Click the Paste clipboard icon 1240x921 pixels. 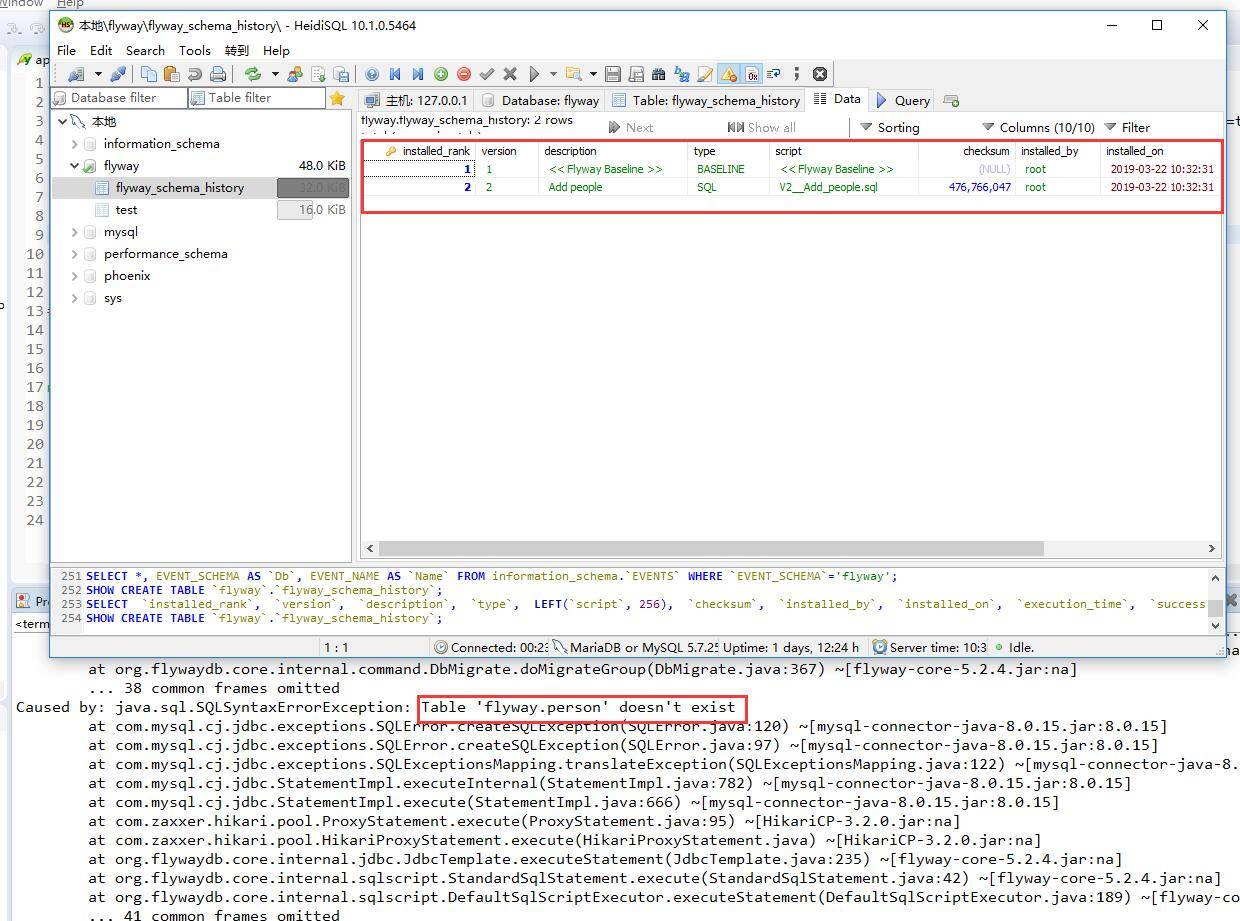coord(172,74)
